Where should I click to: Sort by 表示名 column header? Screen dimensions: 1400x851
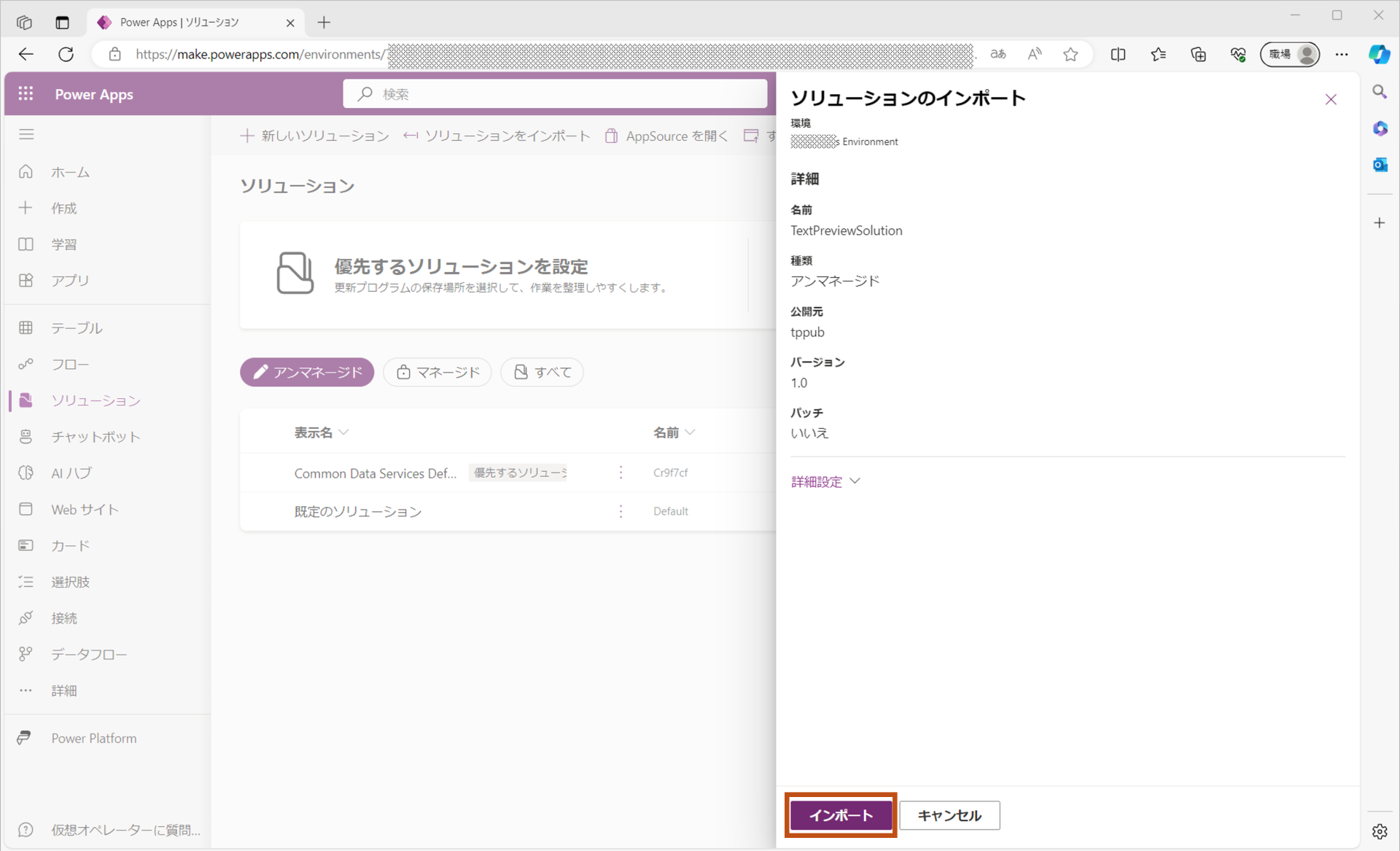pos(322,432)
